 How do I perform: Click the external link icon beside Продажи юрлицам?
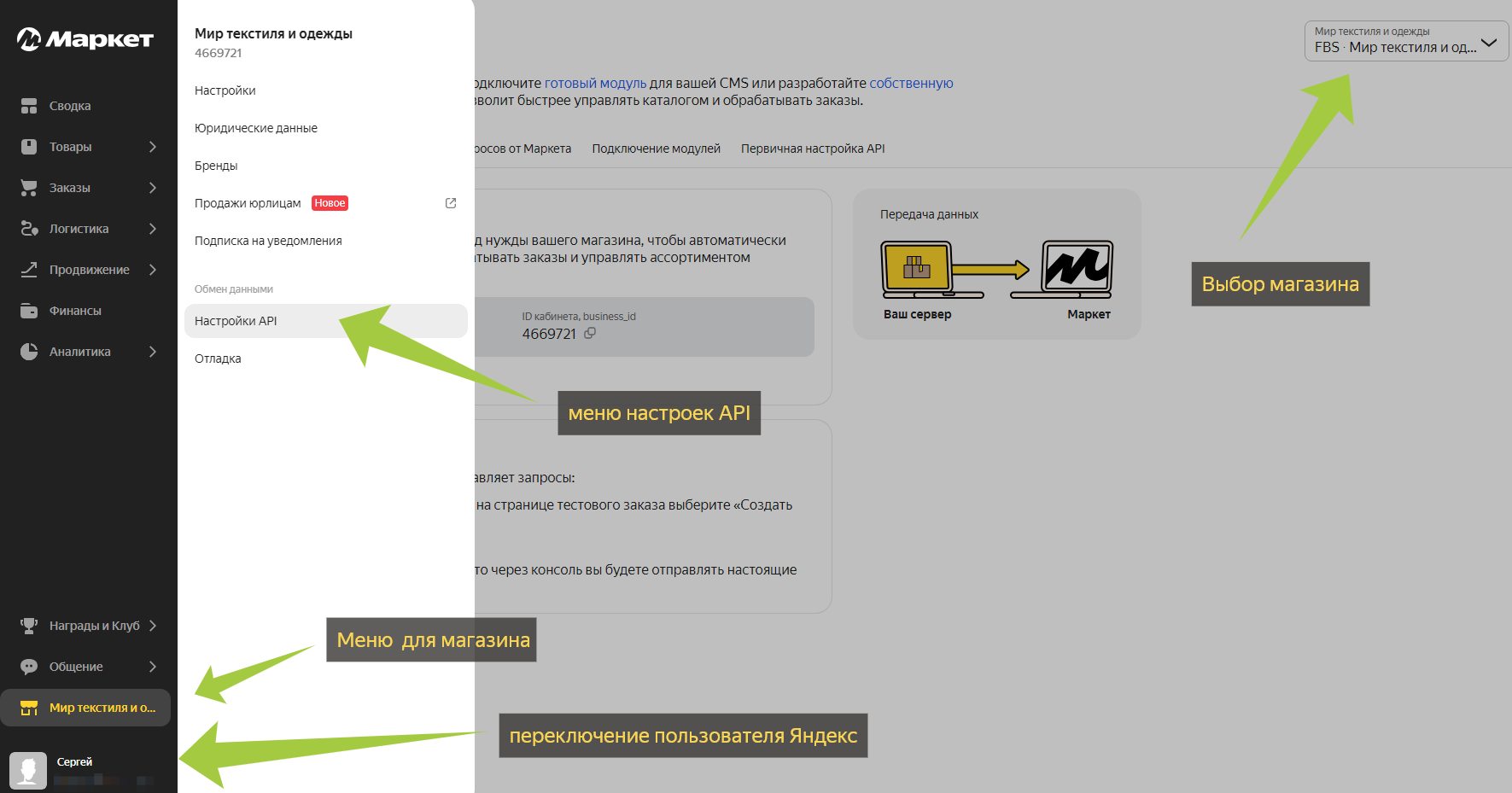click(x=451, y=203)
